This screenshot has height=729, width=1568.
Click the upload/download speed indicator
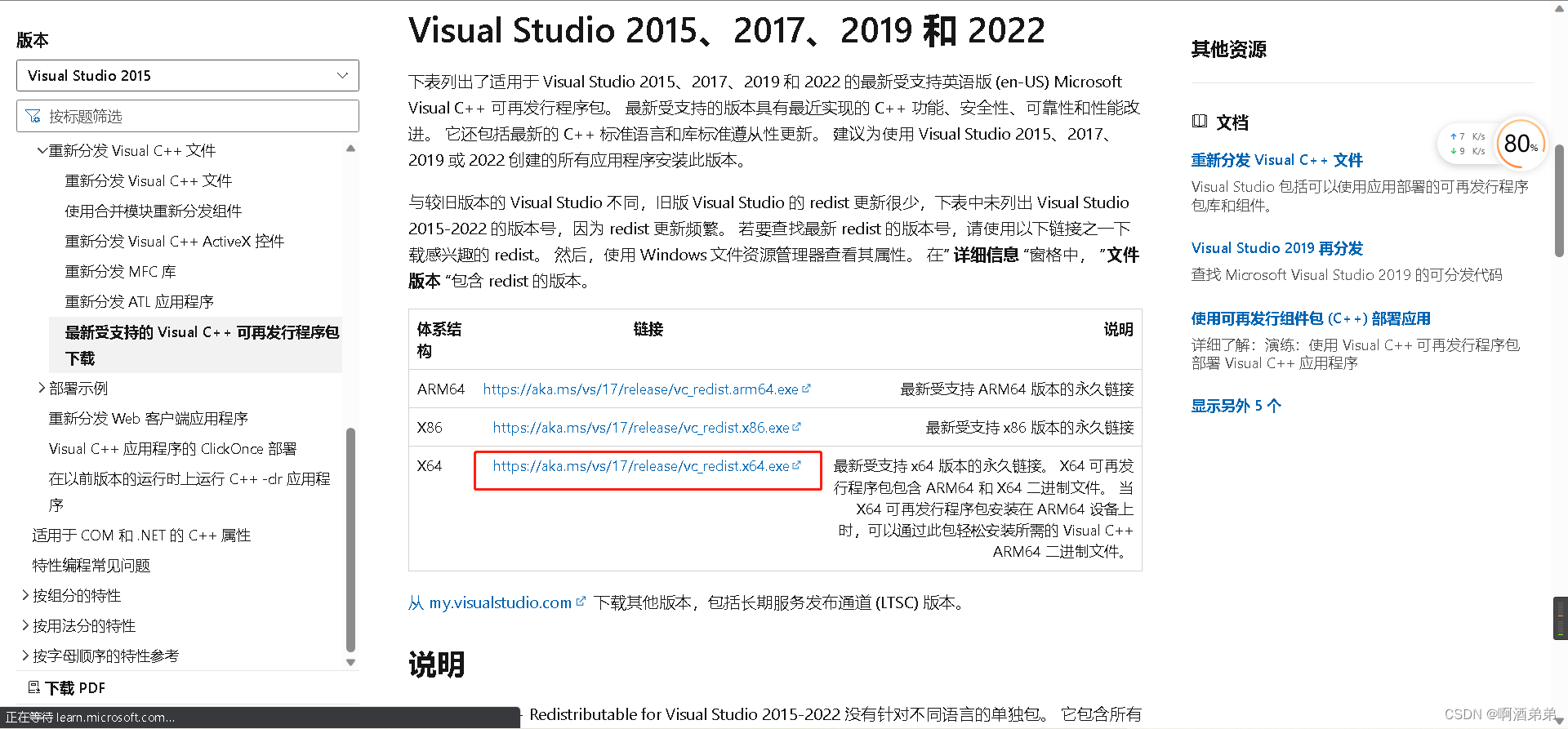1467,144
